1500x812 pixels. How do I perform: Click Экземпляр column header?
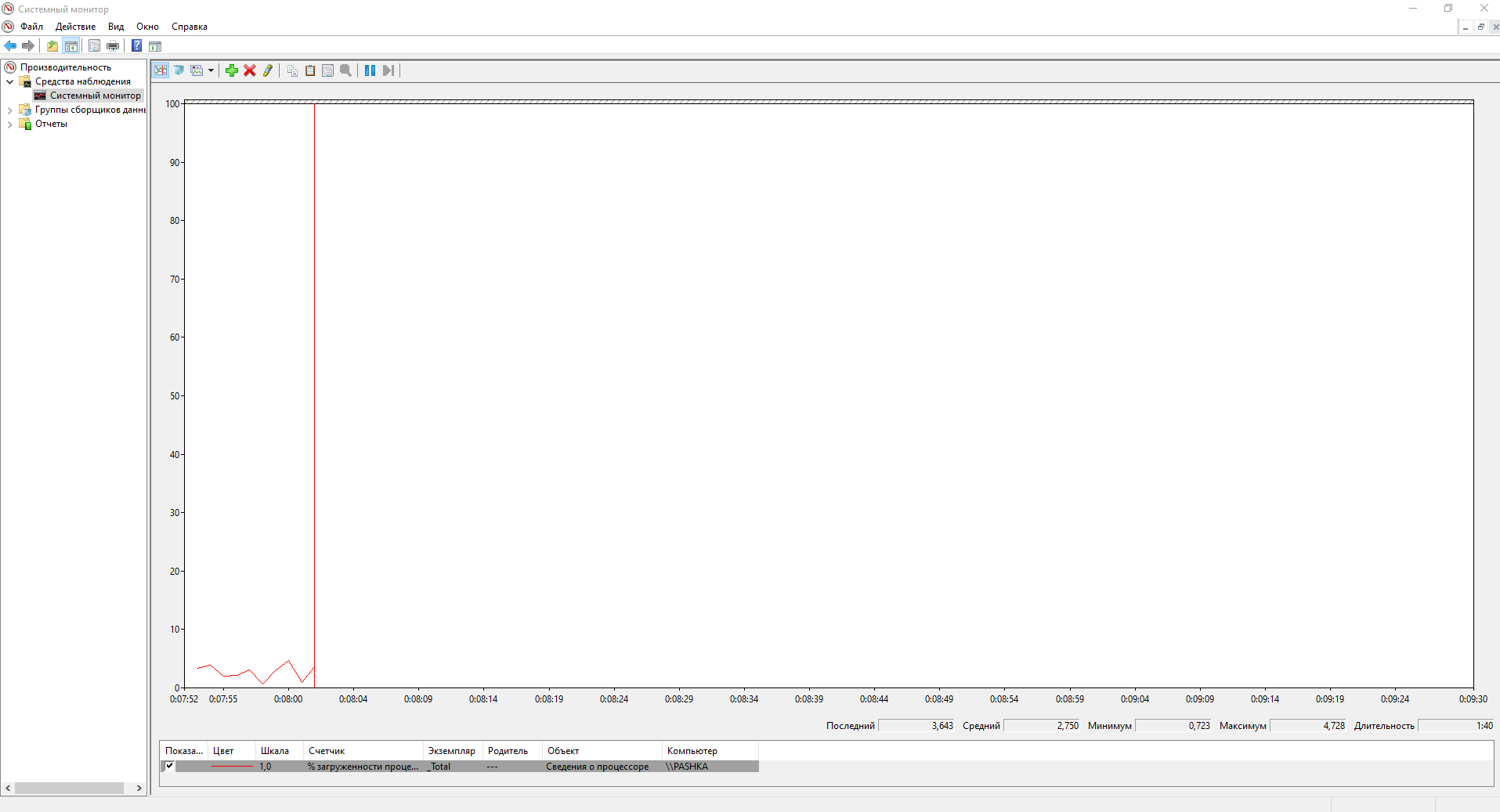pos(453,751)
